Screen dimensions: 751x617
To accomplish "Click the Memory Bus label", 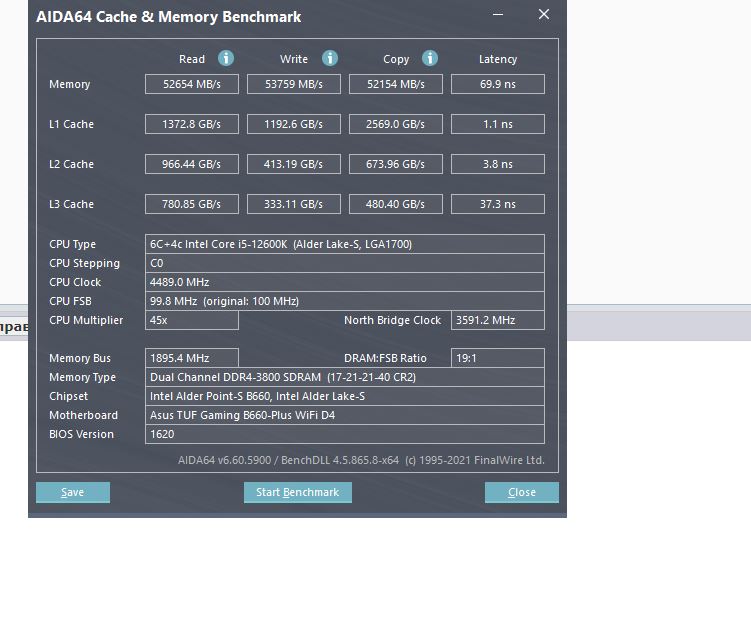I will tap(80, 358).
